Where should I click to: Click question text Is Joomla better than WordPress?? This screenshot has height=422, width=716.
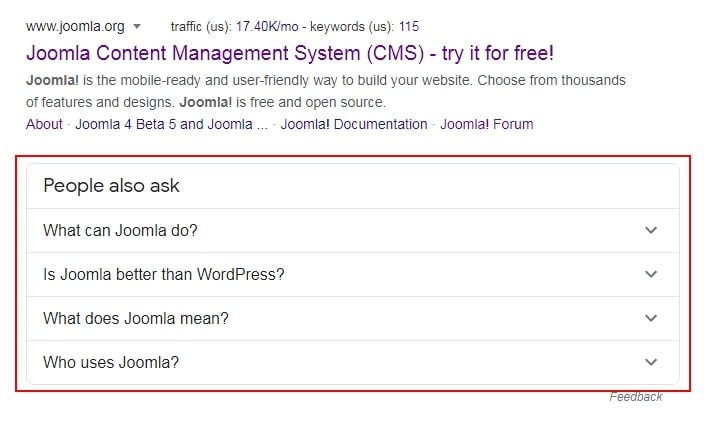(x=164, y=274)
